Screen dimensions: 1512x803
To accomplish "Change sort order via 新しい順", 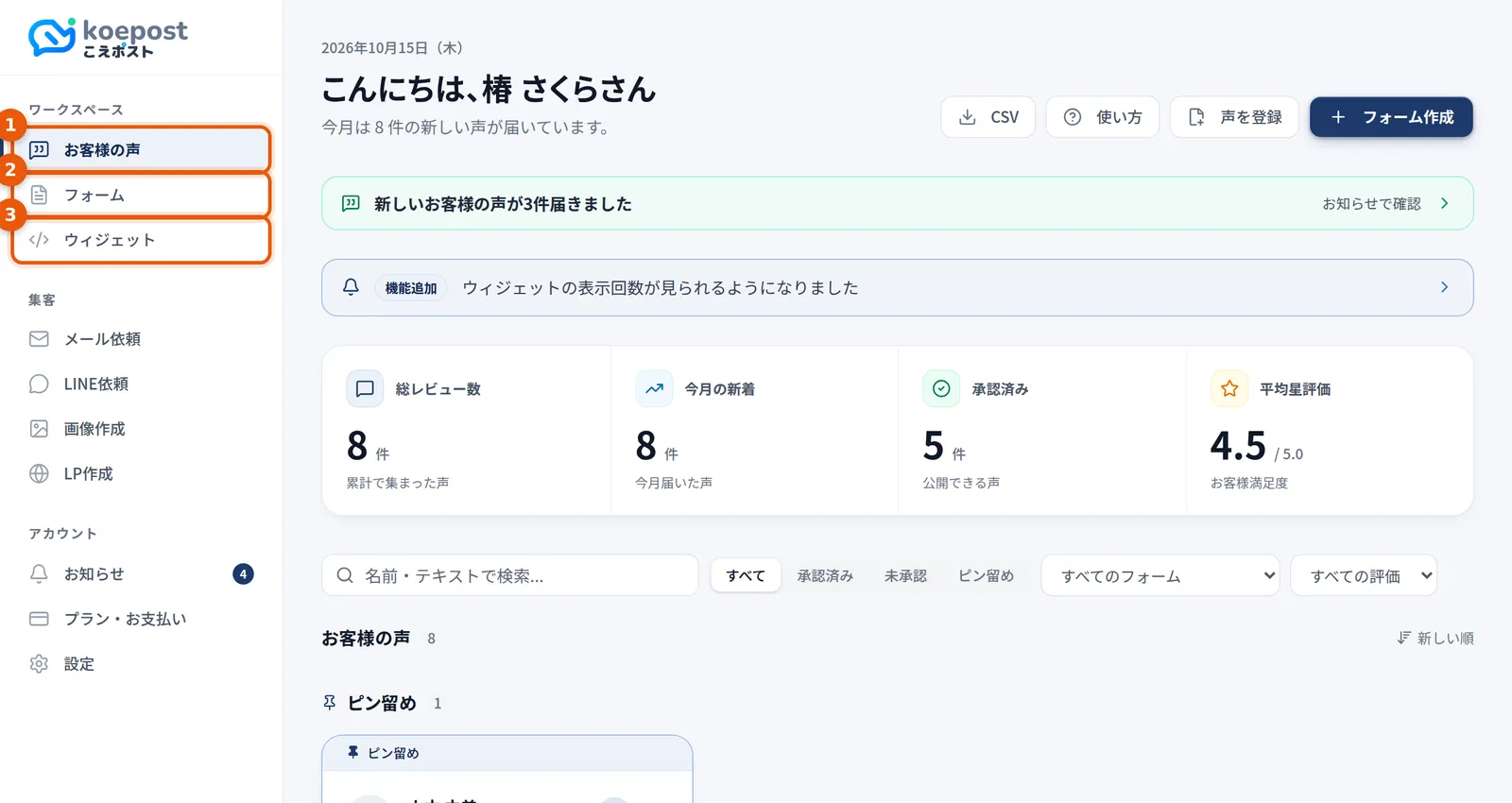I will (x=1435, y=639).
